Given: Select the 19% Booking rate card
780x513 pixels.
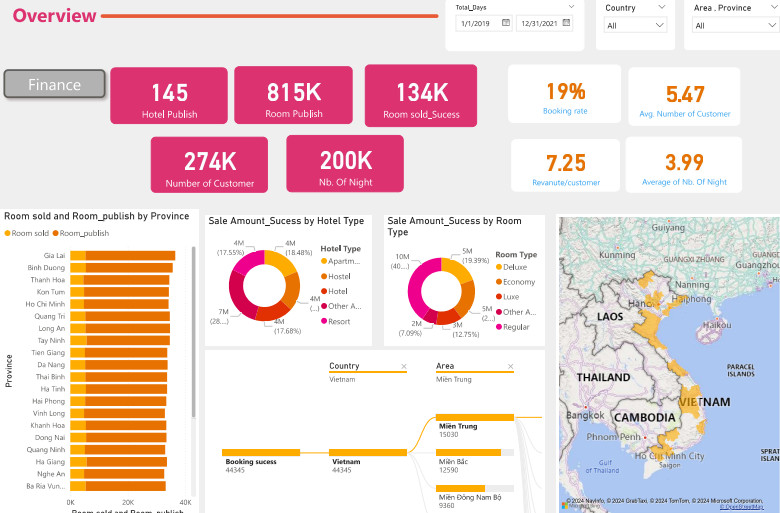Looking at the screenshot, I should point(565,94).
